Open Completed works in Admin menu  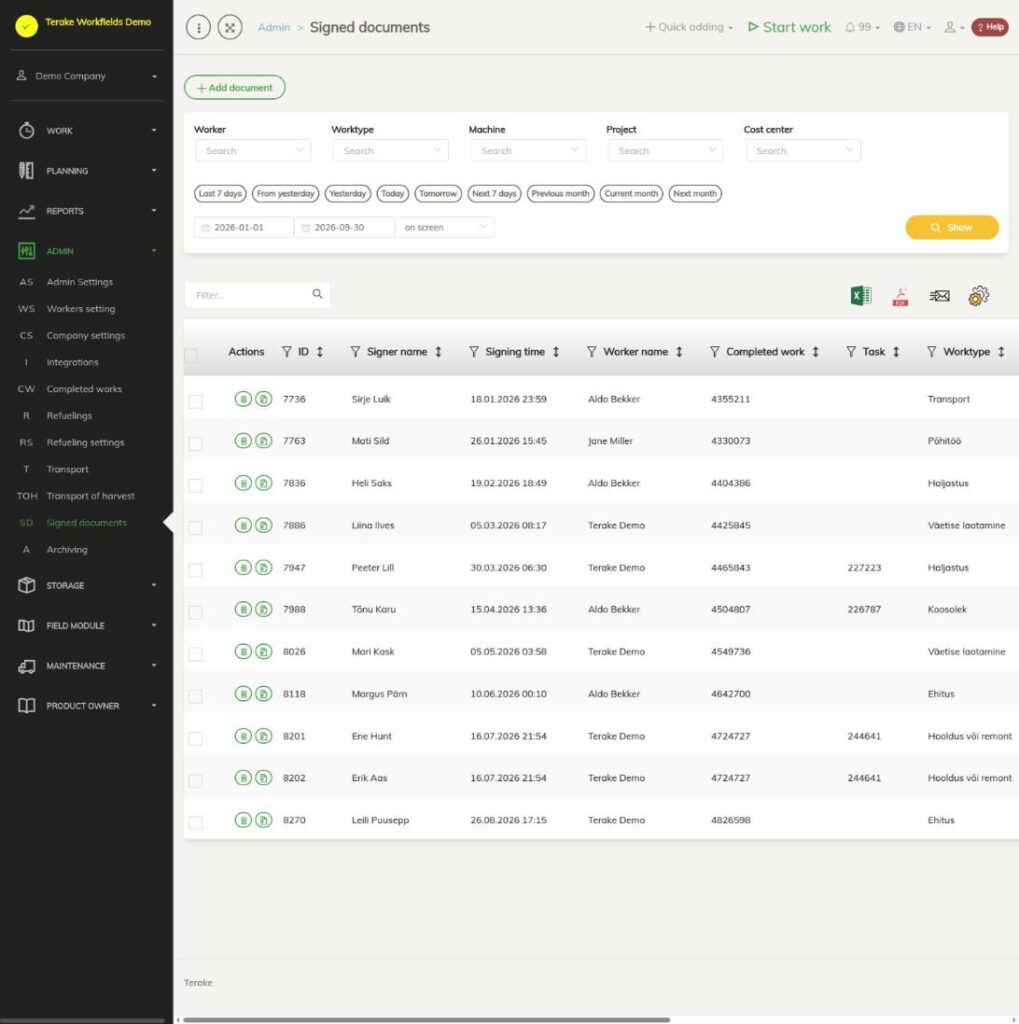[x=84, y=389]
